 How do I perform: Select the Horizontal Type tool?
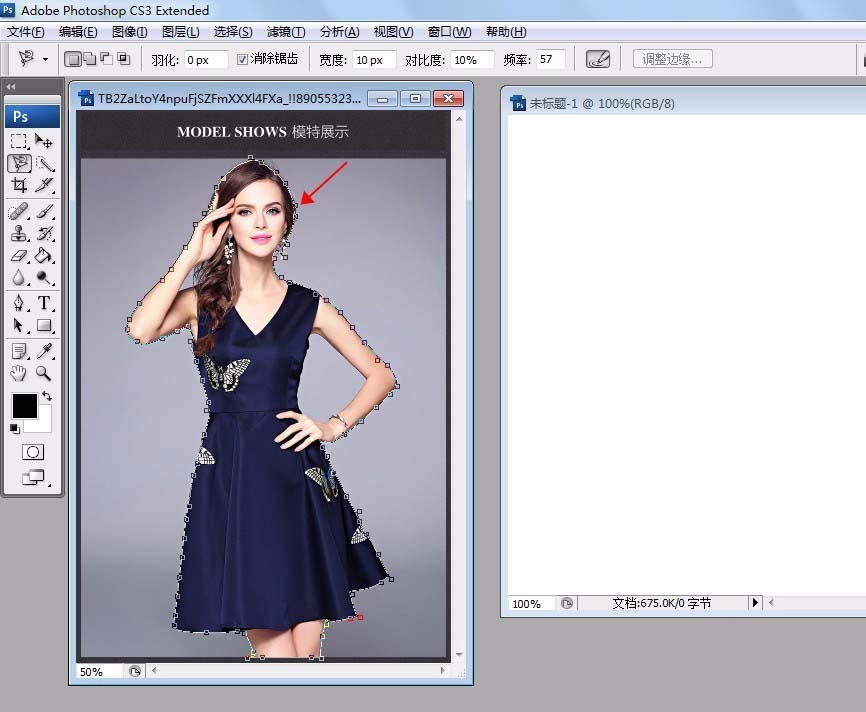[45, 303]
